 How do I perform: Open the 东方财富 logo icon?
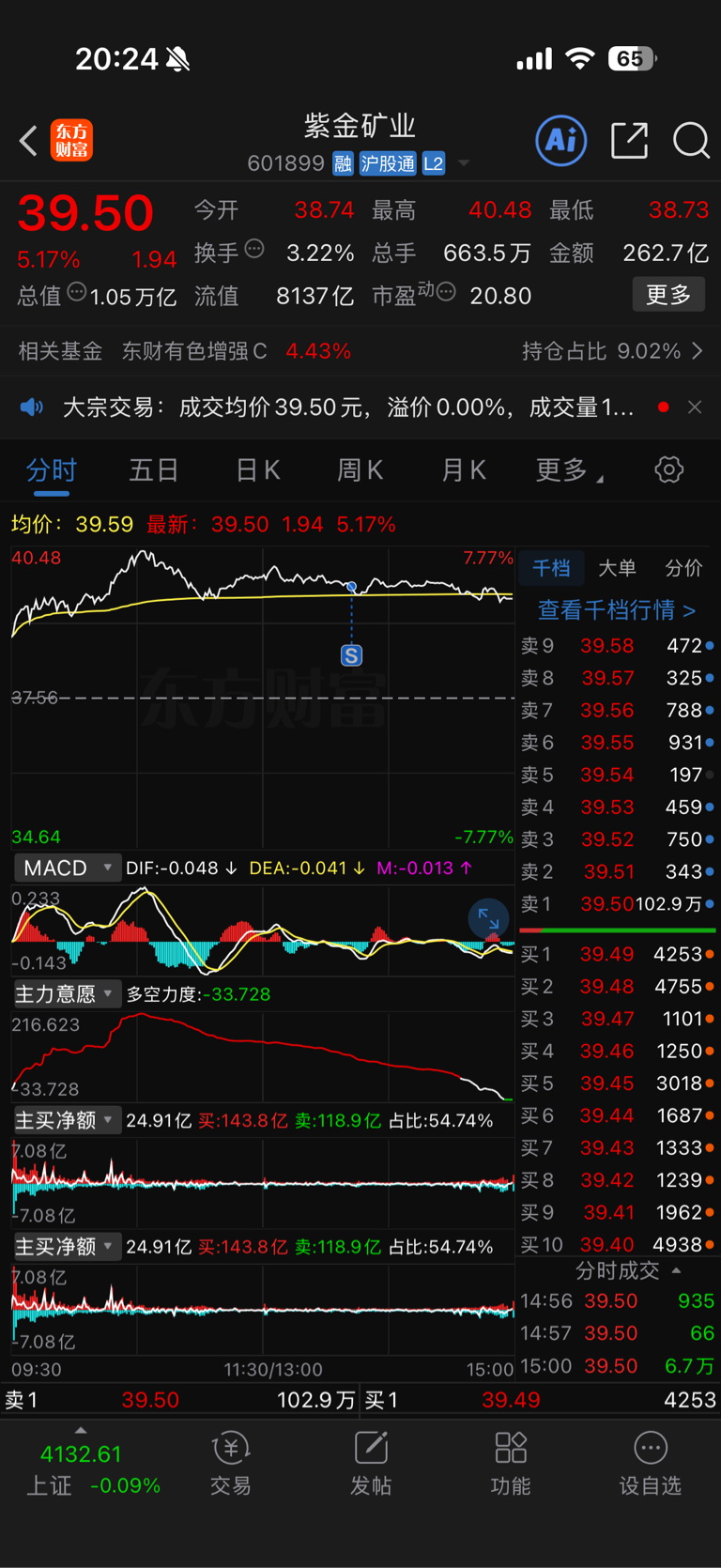[x=71, y=141]
